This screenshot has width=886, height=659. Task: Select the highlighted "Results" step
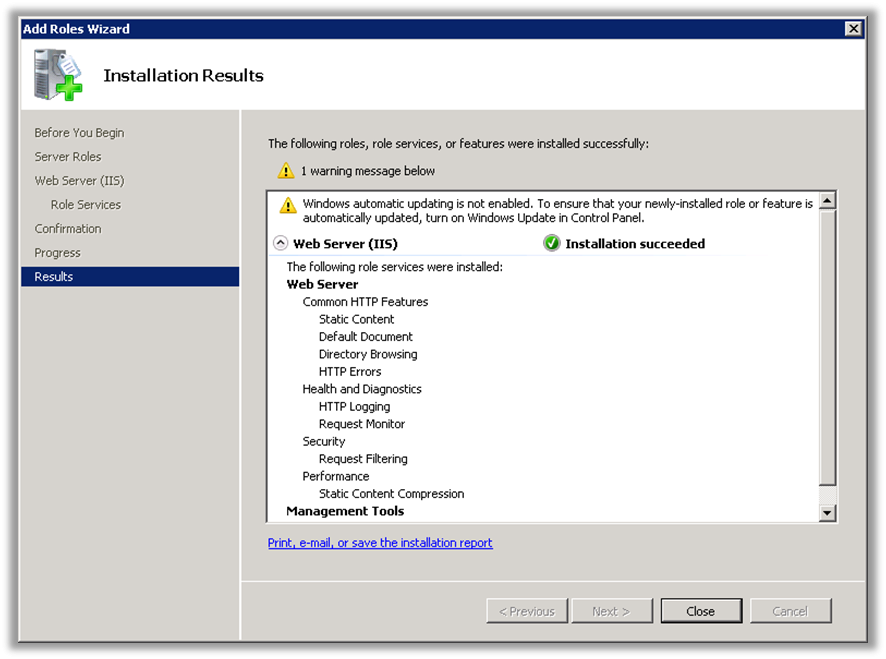pyautogui.click(x=54, y=276)
